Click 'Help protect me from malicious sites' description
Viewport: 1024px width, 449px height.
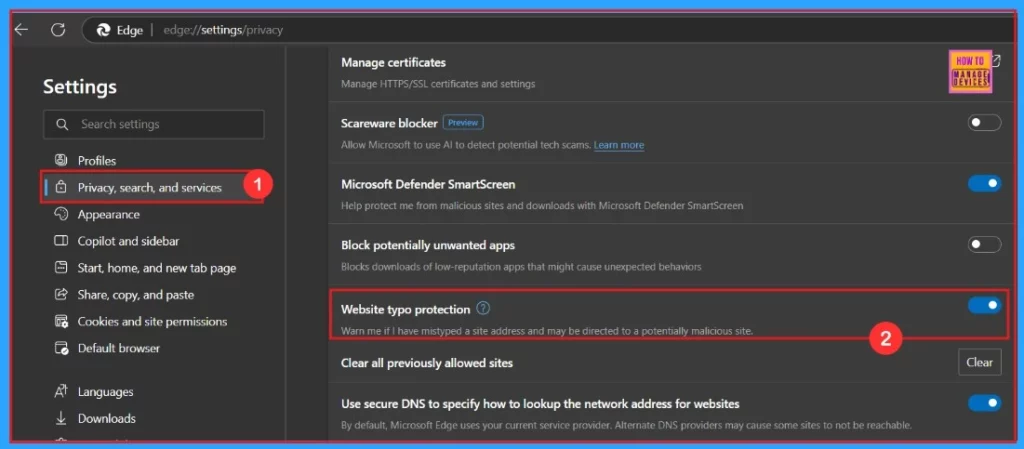pyautogui.click(x=542, y=206)
